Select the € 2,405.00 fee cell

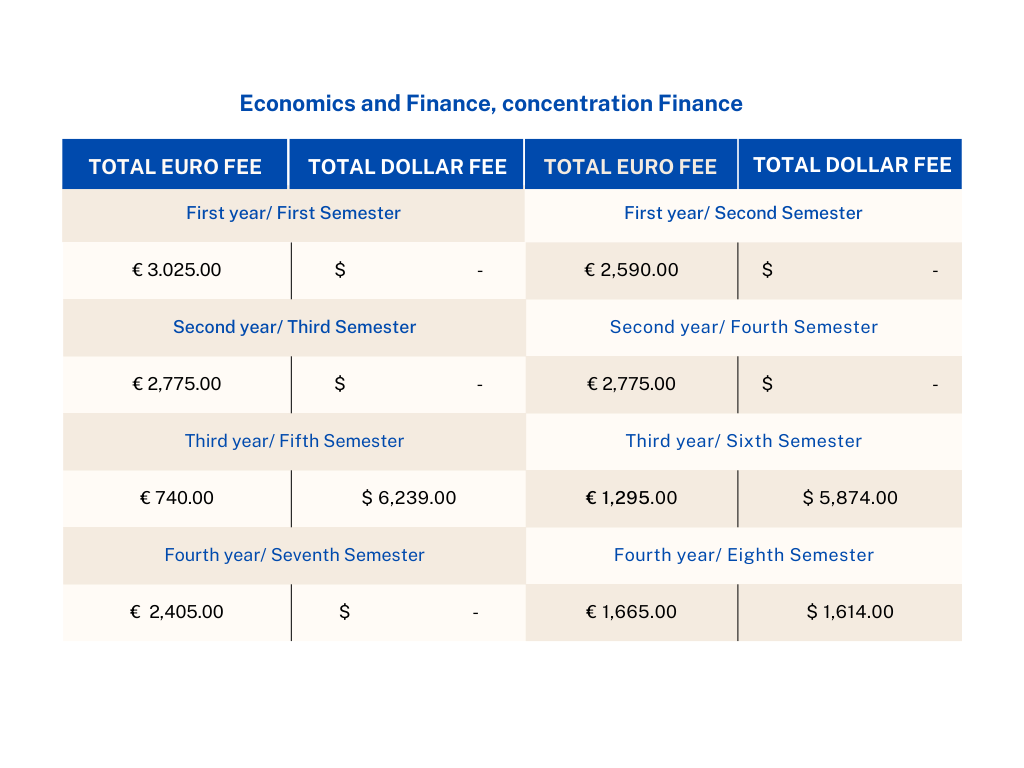(177, 612)
